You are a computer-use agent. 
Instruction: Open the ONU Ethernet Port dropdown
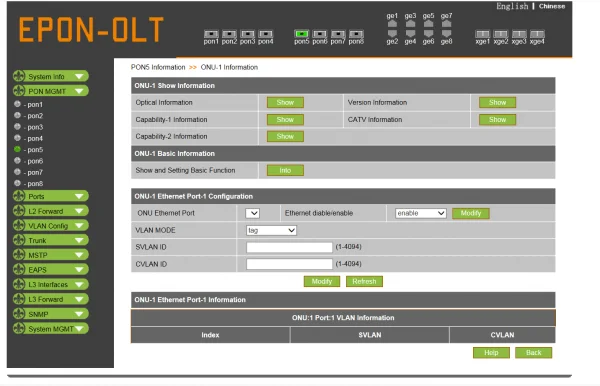[x=253, y=213]
